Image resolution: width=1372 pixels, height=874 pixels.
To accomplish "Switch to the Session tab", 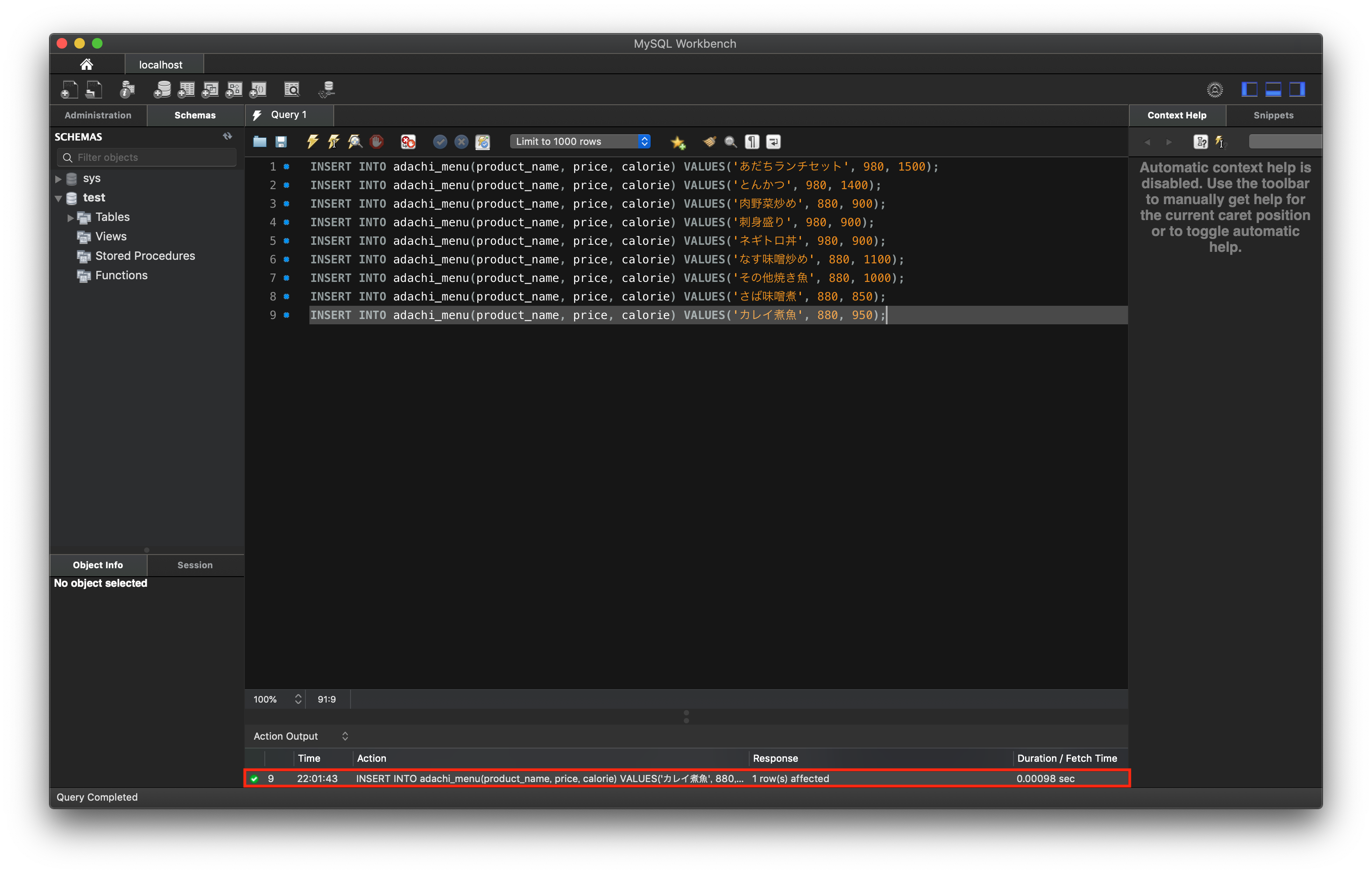I will tap(195, 565).
